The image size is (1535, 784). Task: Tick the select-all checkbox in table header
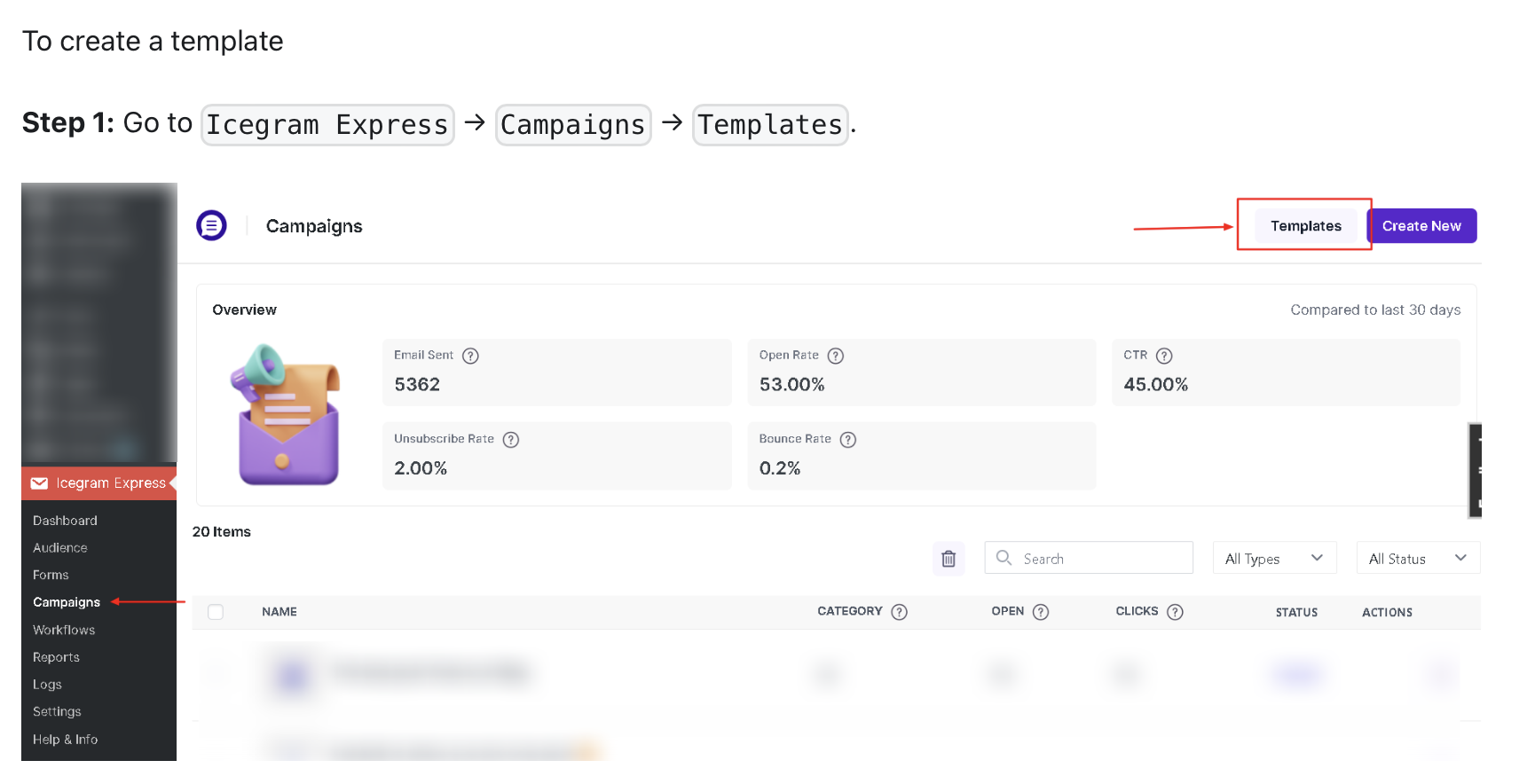(x=216, y=612)
